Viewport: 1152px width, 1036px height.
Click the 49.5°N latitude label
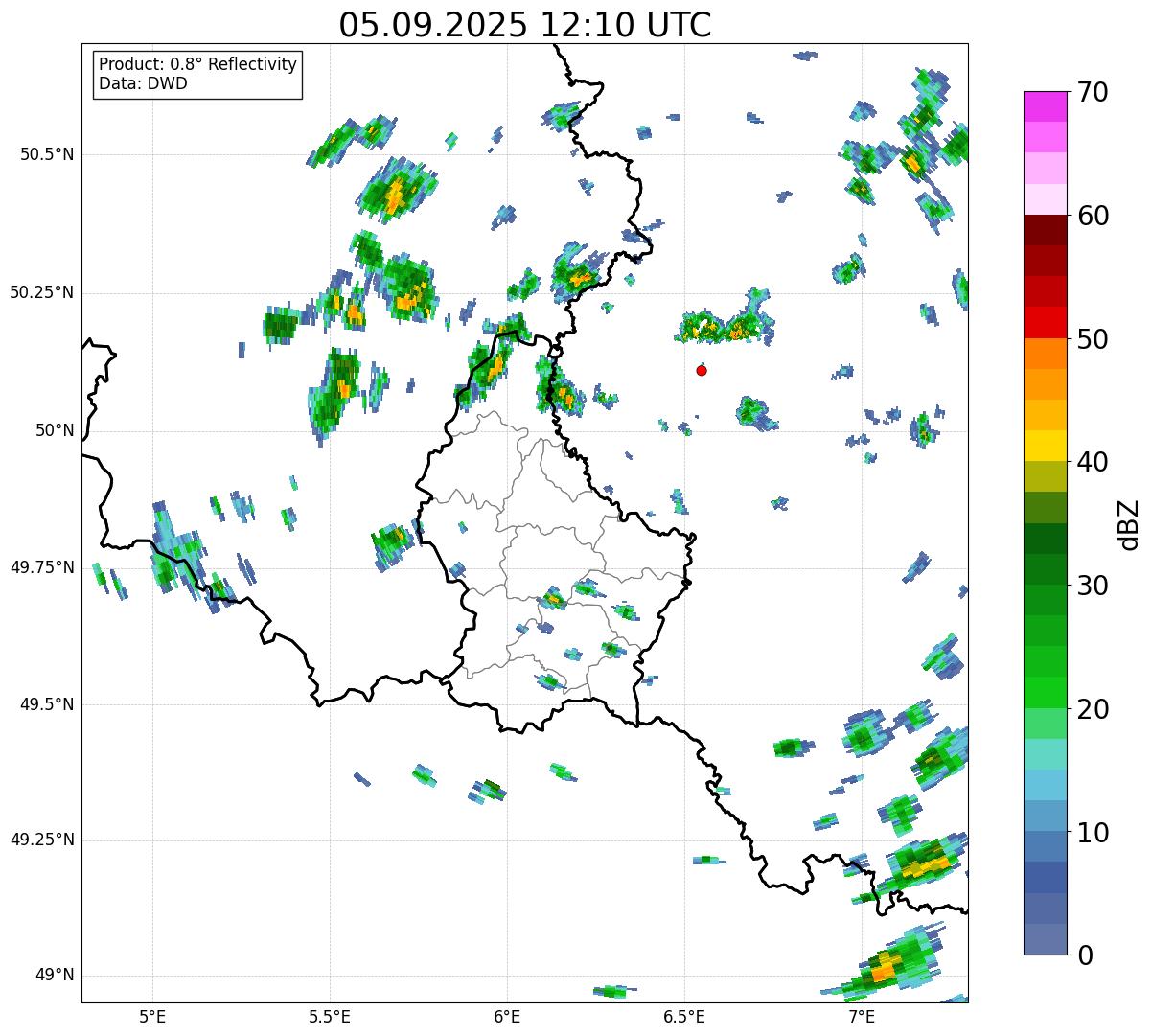(x=47, y=704)
